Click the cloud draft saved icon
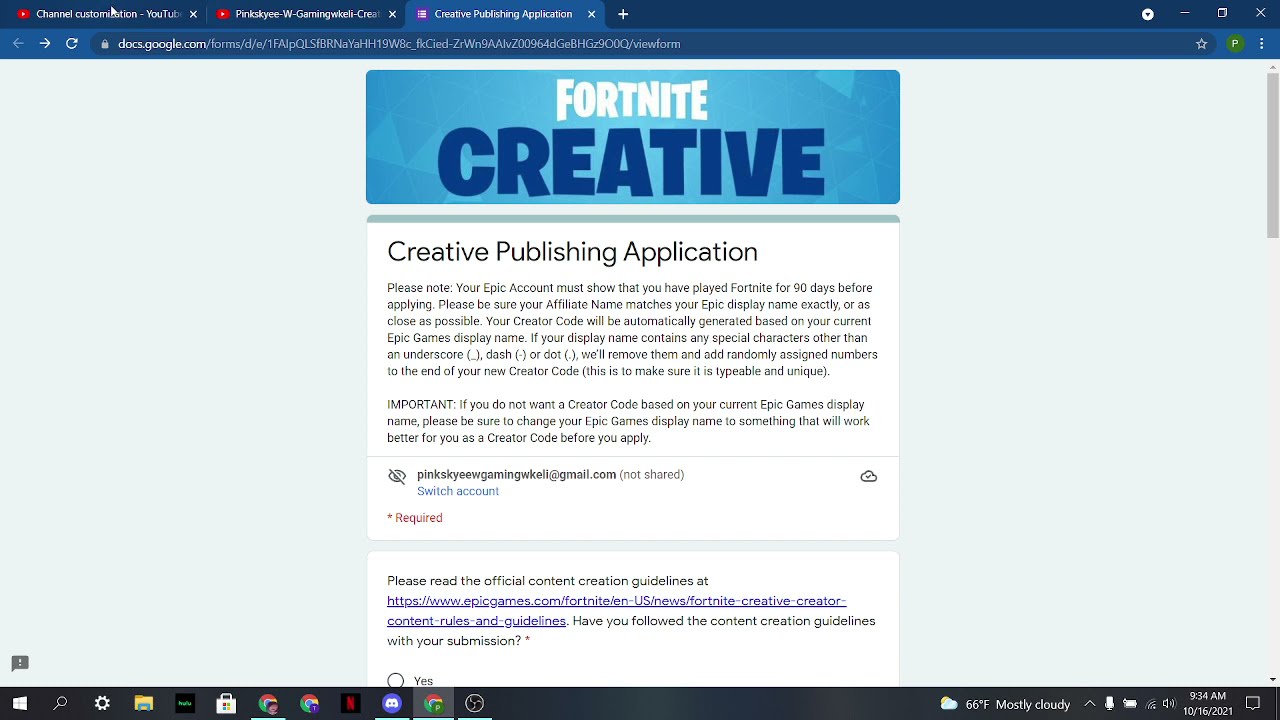 tap(869, 476)
